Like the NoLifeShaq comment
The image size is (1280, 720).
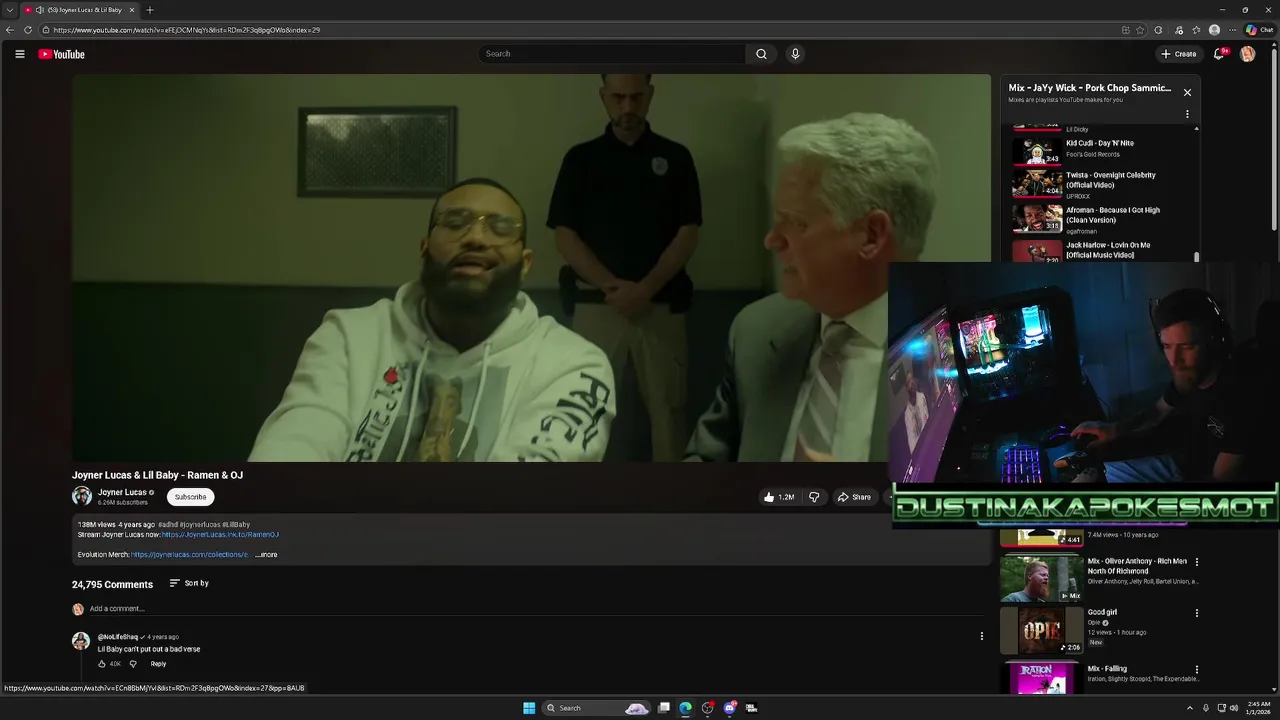click(102, 664)
